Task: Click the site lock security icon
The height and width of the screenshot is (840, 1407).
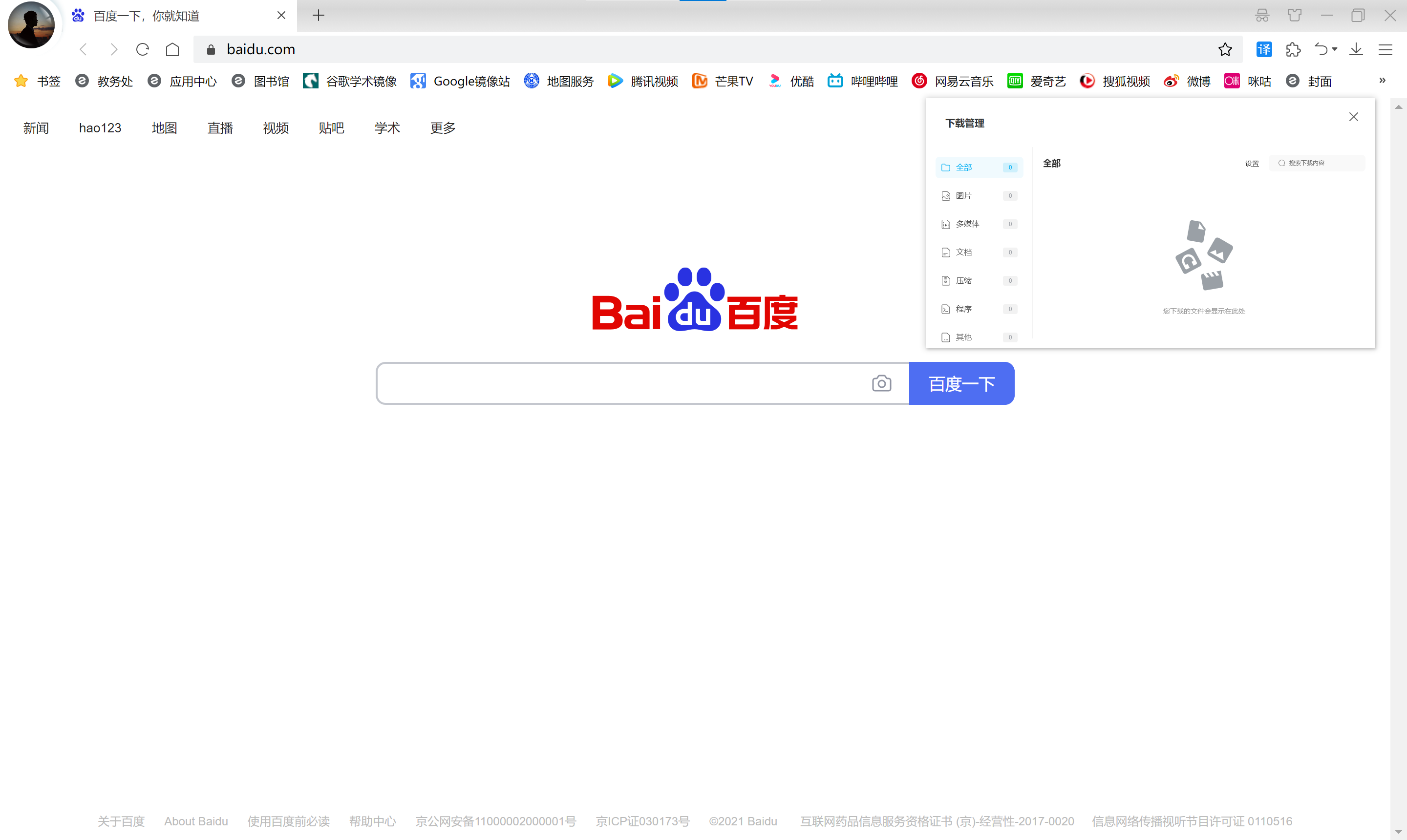Action: pyautogui.click(x=211, y=50)
